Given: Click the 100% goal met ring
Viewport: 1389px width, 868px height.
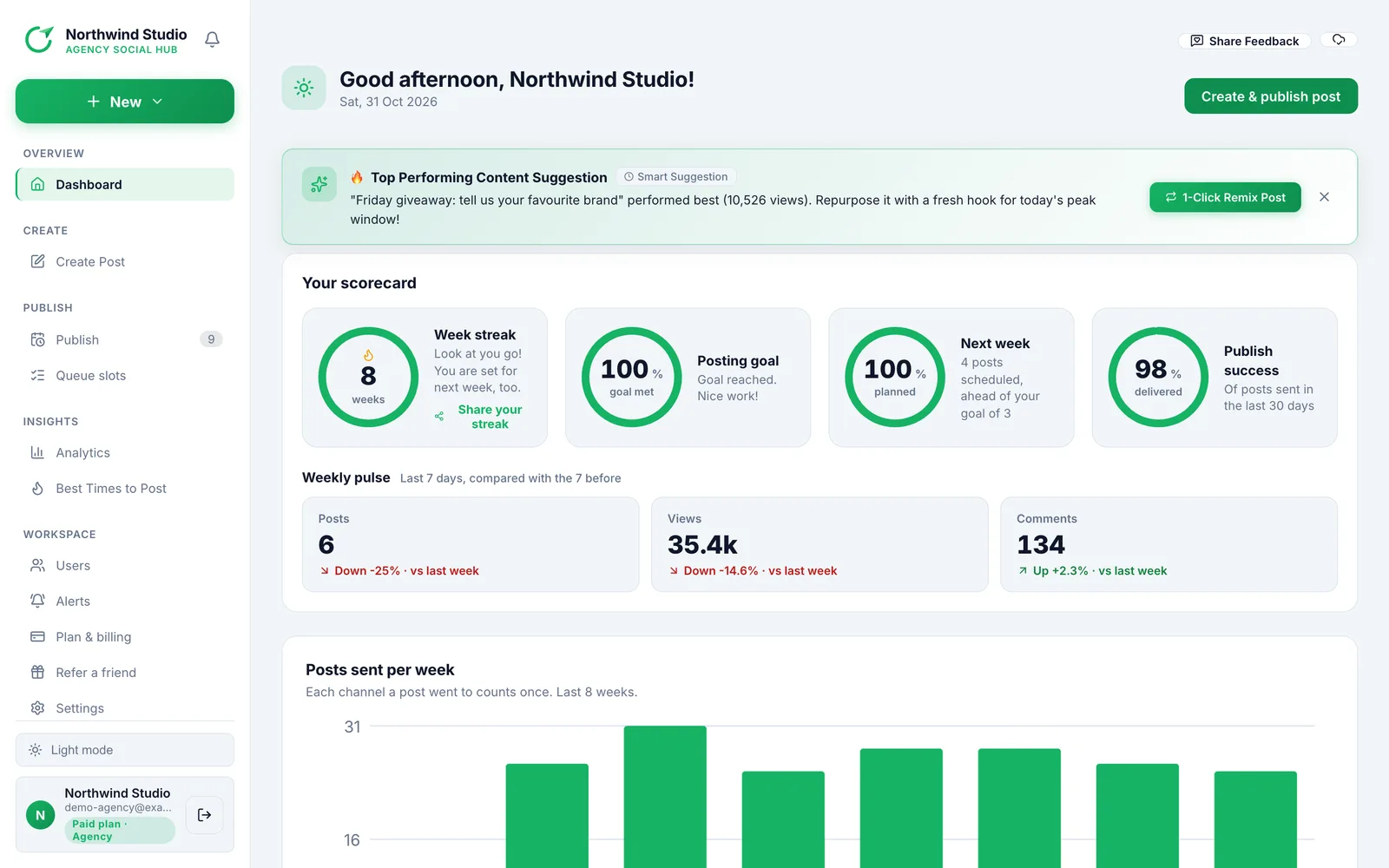Looking at the screenshot, I should tap(631, 377).
